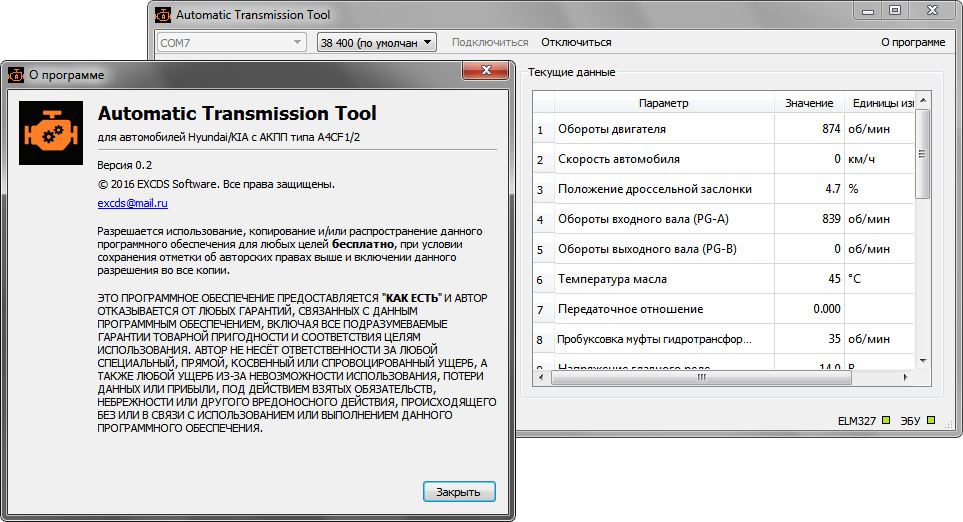The image size is (963, 522).
Task: Select the Положение дроссельной заслонки row
Action: coord(724,189)
